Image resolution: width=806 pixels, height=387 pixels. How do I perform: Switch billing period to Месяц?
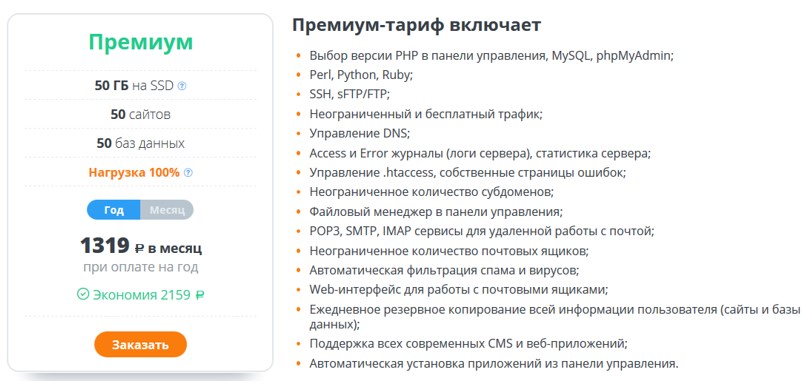tap(167, 210)
